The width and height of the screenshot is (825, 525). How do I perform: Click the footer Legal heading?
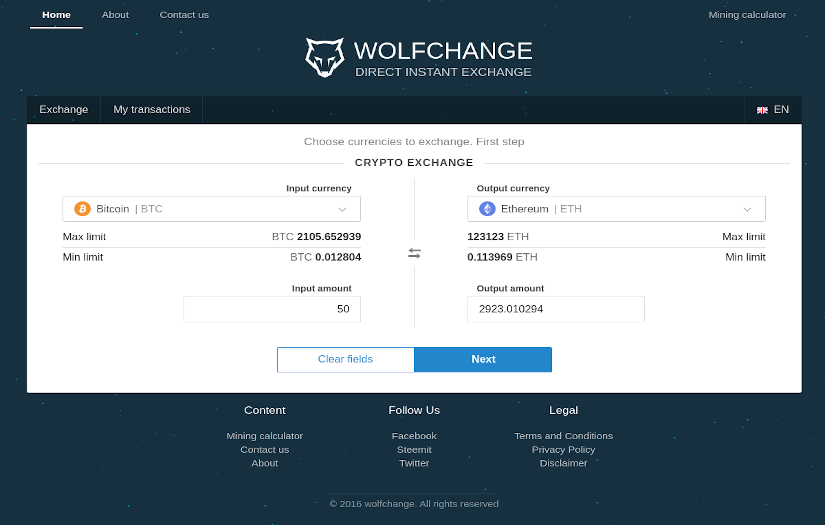point(564,410)
